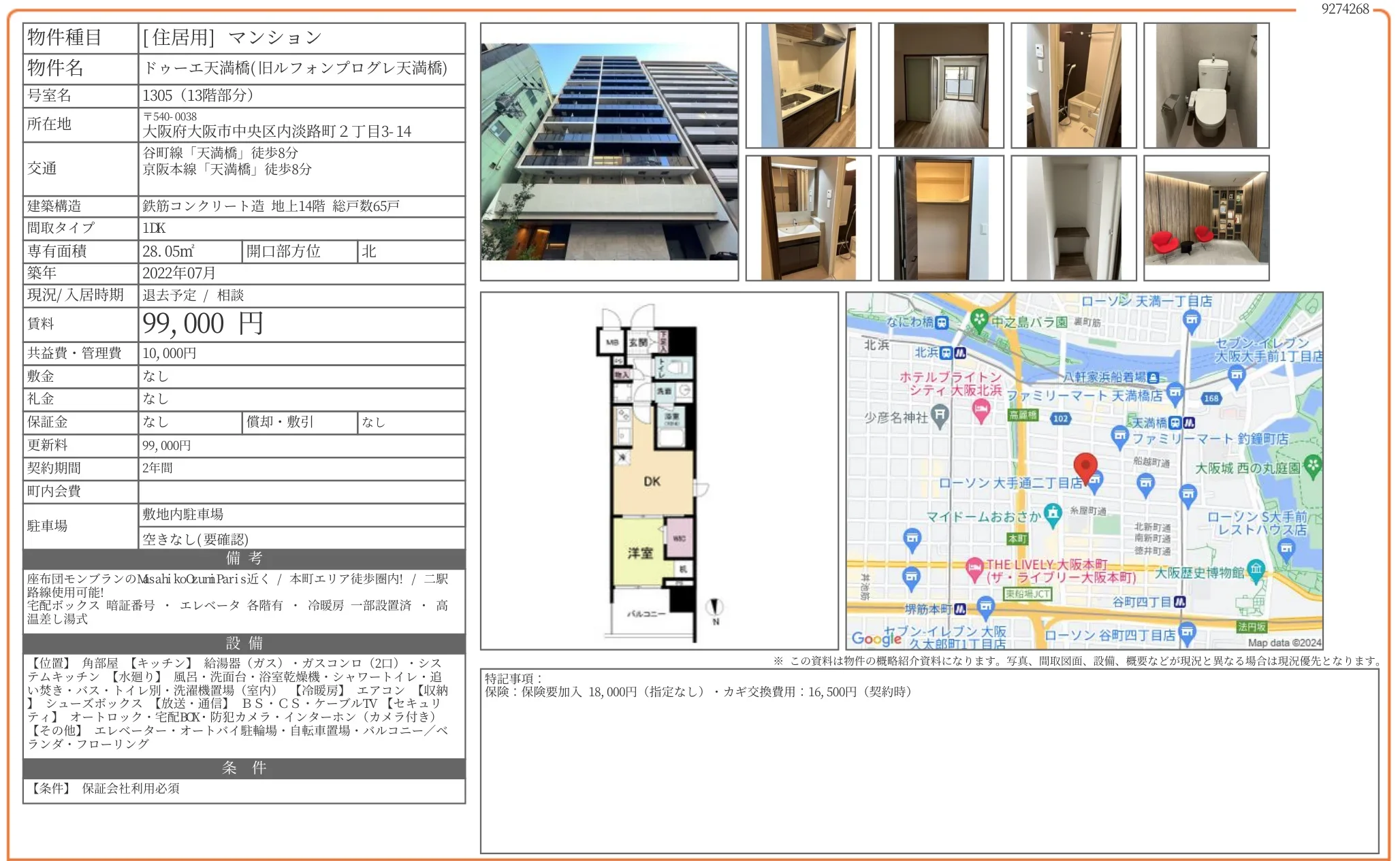This screenshot has width=1400, height=861.
Task: Open the toilet room photo thumbnail
Action: tap(1206, 85)
